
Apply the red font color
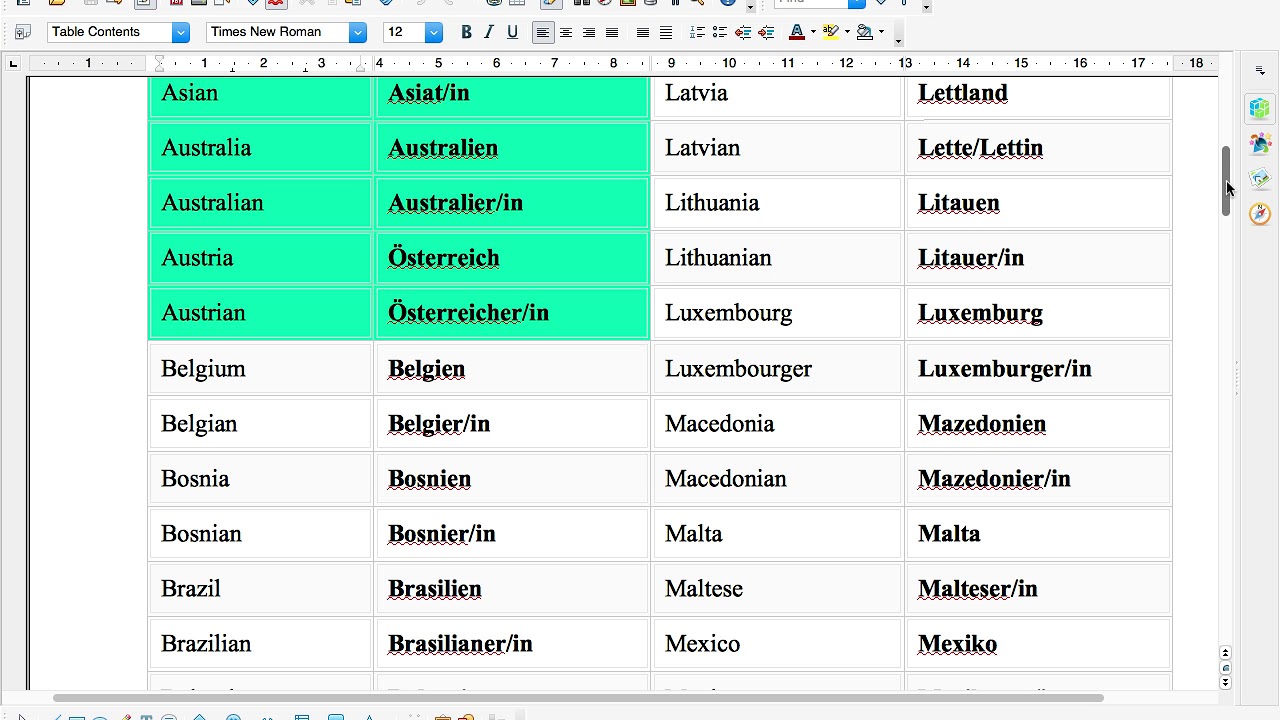pyautogui.click(x=797, y=32)
